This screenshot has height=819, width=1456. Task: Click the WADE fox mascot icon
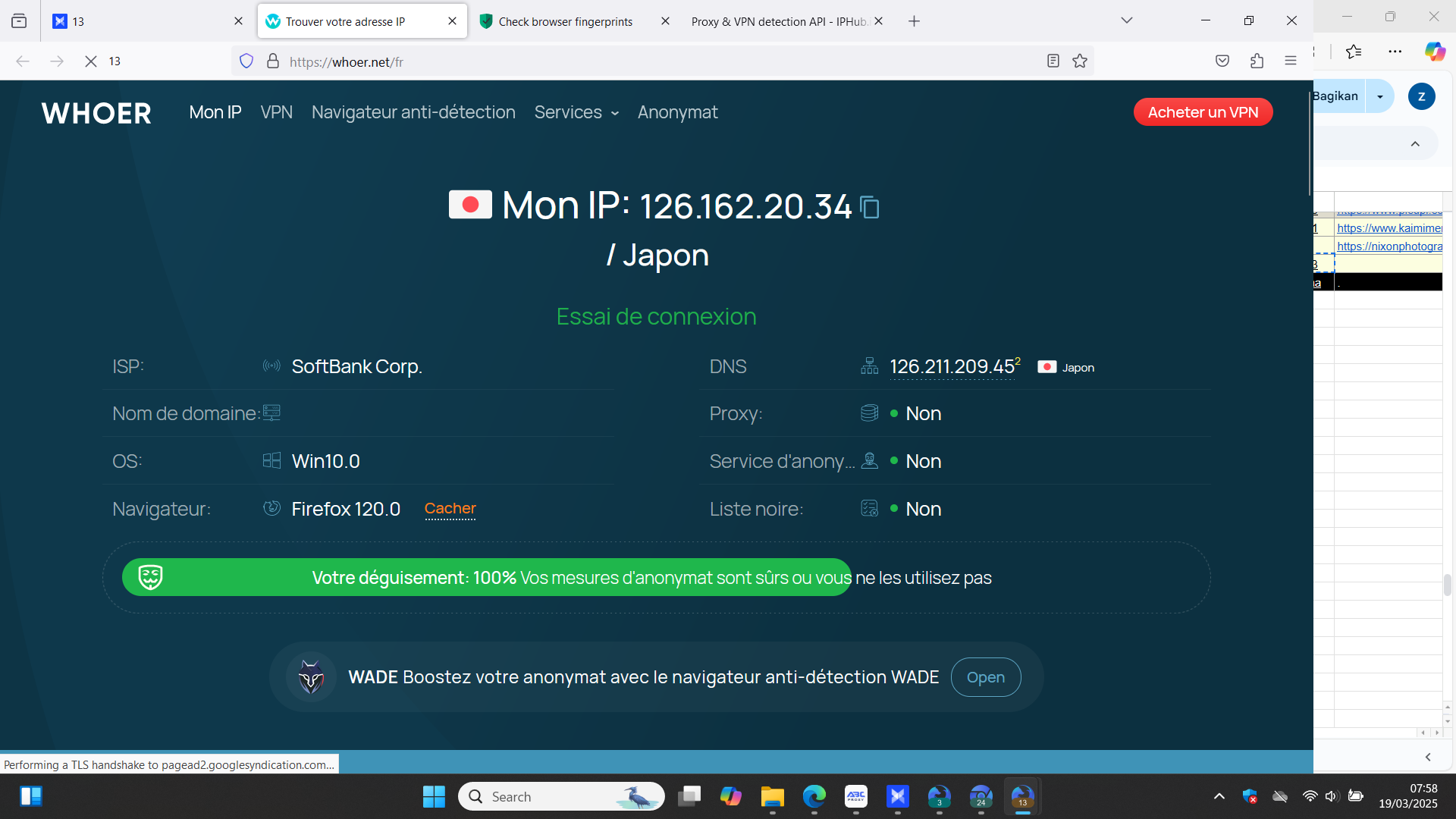click(311, 677)
